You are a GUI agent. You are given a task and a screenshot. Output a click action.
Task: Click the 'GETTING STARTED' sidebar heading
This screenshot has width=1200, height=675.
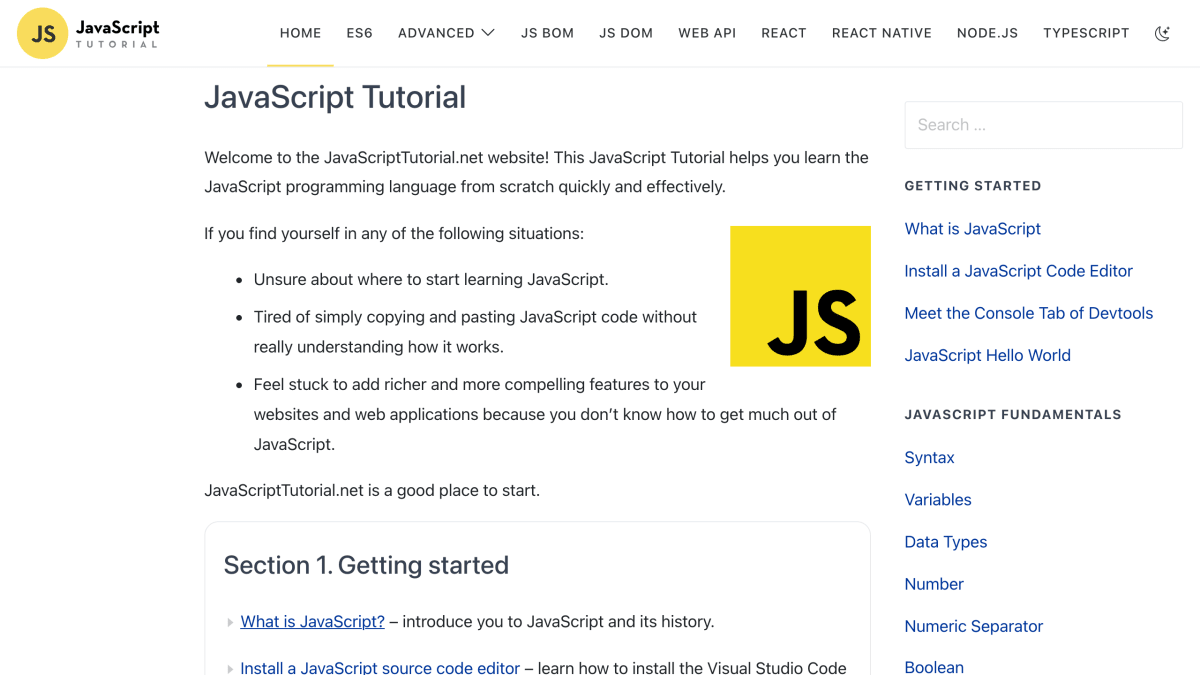click(973, 186)
